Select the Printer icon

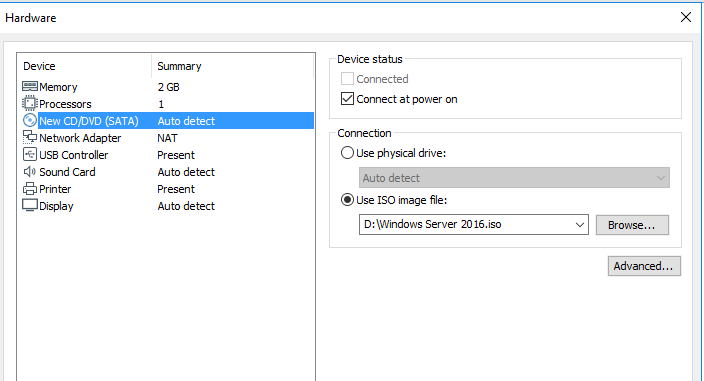(x=30, y=188)
